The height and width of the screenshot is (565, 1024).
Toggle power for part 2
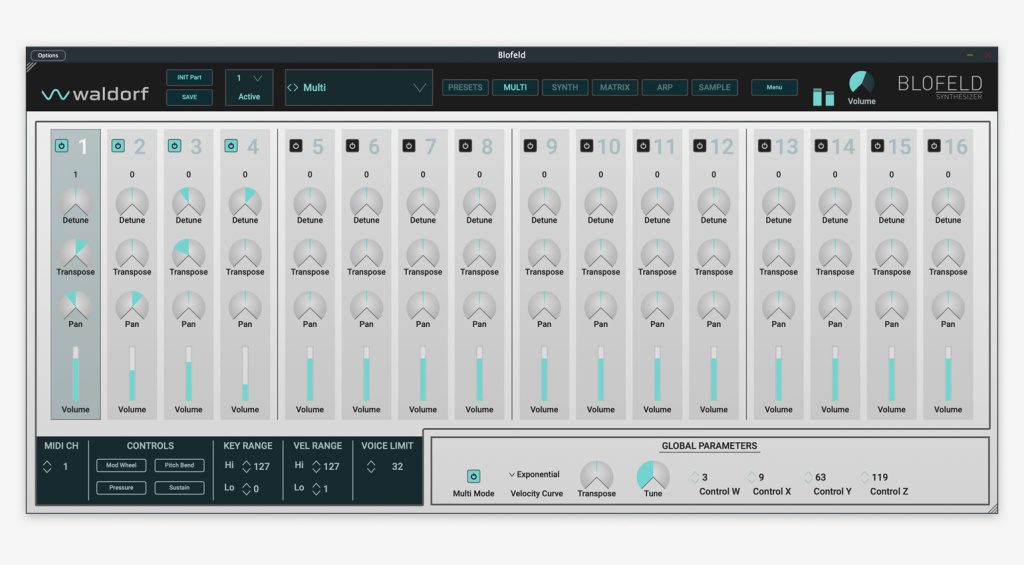tap(118, 146)
